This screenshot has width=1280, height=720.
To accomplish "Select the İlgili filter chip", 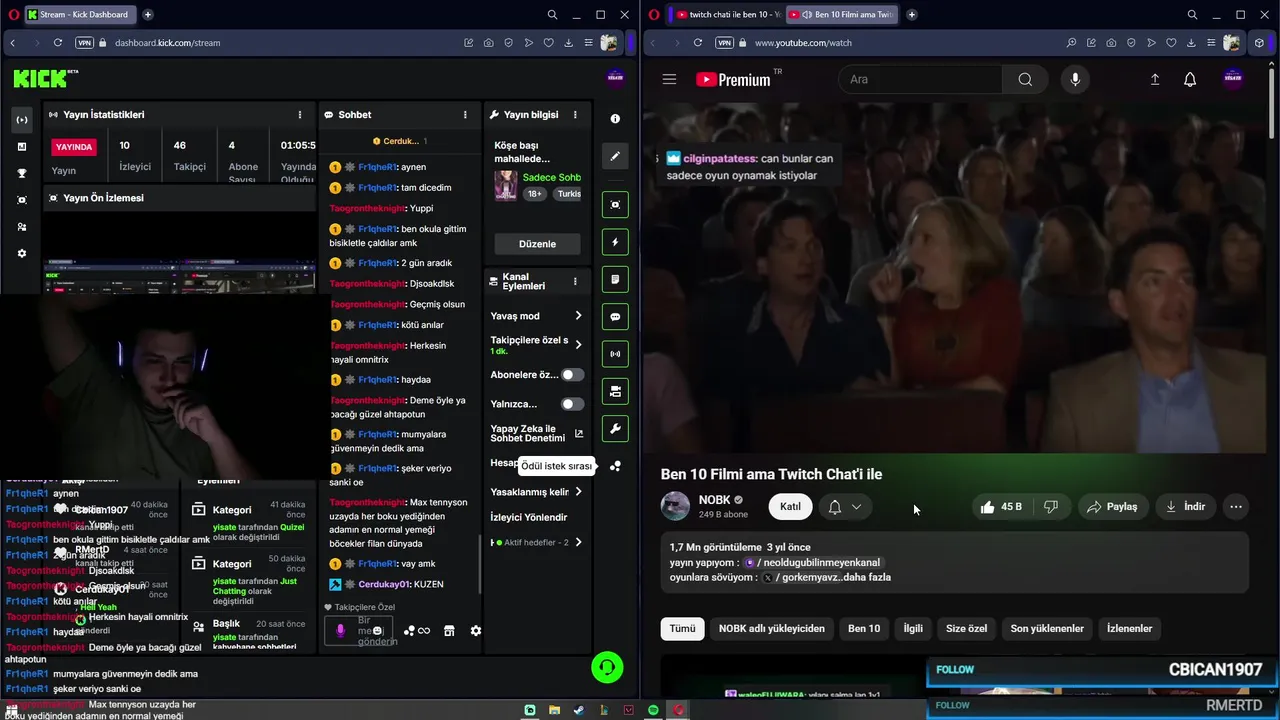I will coord(913,629).
